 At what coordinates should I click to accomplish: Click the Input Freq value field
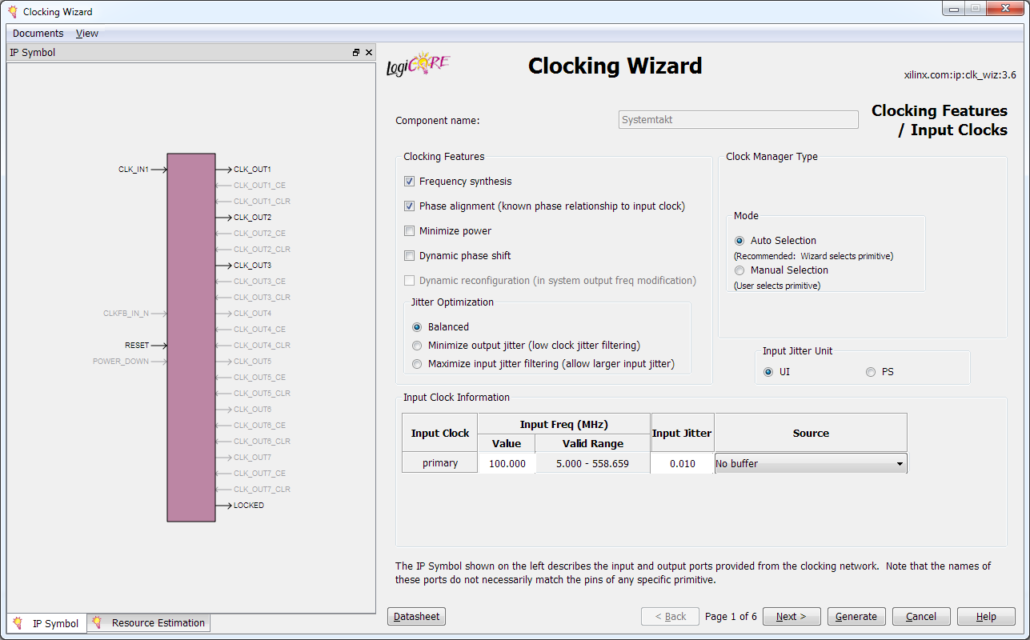[x=507, y=464]
